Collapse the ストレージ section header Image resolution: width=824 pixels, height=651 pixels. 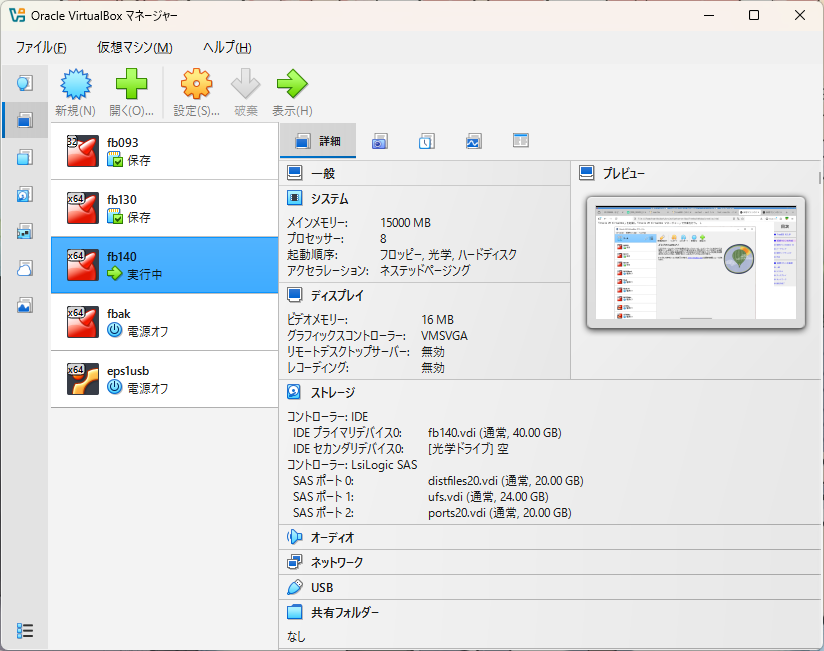pos(551,392)
